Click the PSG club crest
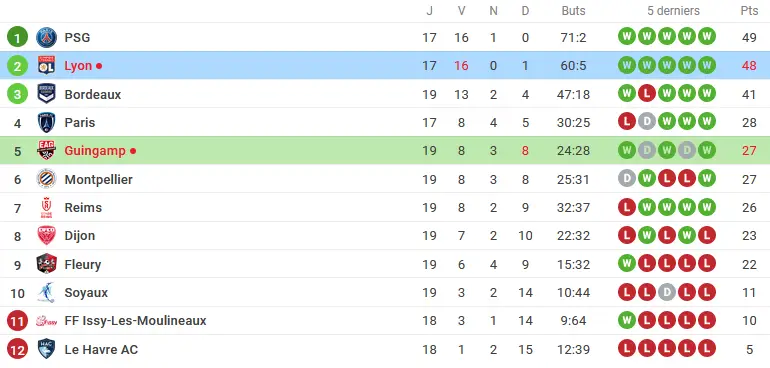 [46, 37]
